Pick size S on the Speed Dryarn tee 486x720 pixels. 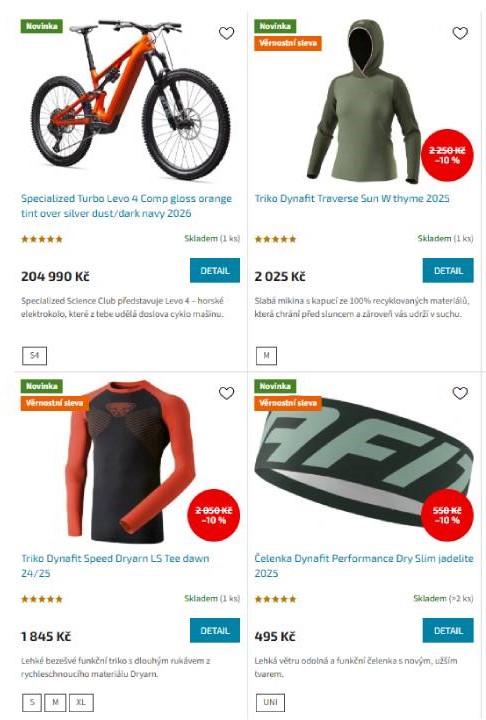(32, 702)
